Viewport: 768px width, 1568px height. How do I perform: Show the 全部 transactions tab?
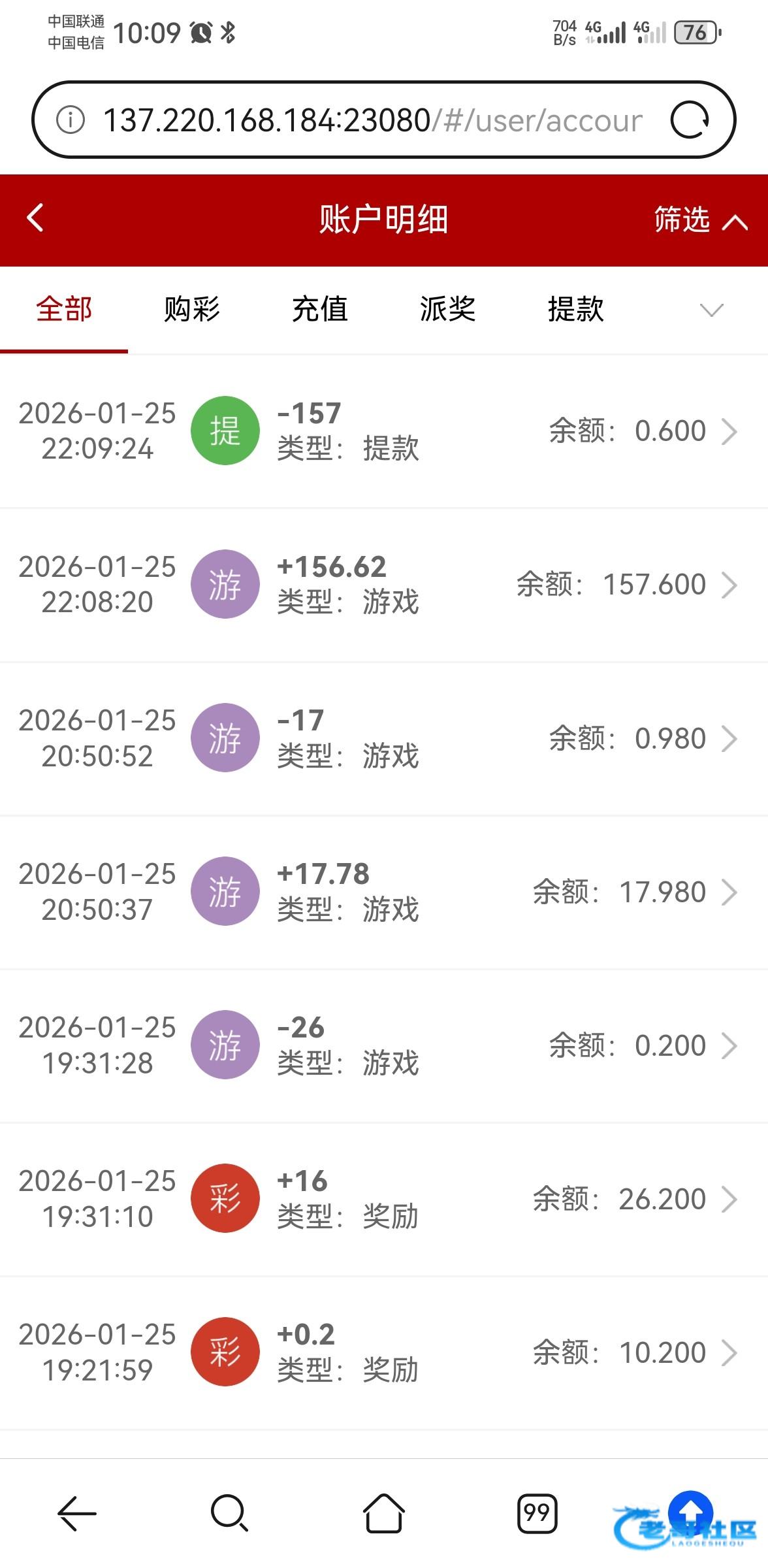[64, 310]
